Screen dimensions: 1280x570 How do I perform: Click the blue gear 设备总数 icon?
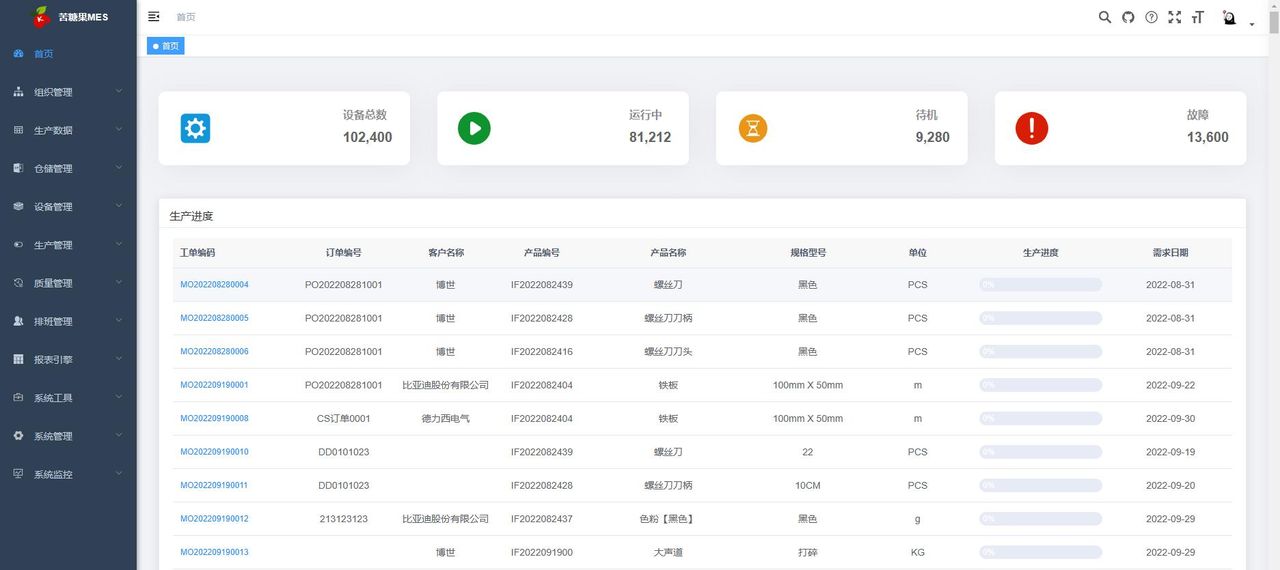point(195,128)
